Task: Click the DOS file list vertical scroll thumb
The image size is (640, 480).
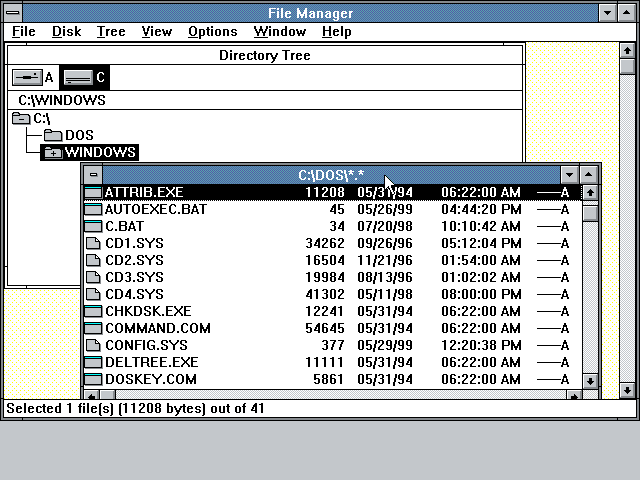Action: click(x=590, y=213)
